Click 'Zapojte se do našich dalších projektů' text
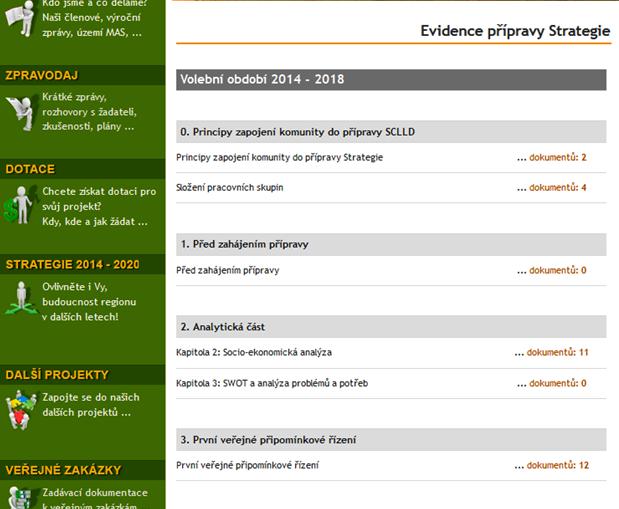 tap(91, 405)
